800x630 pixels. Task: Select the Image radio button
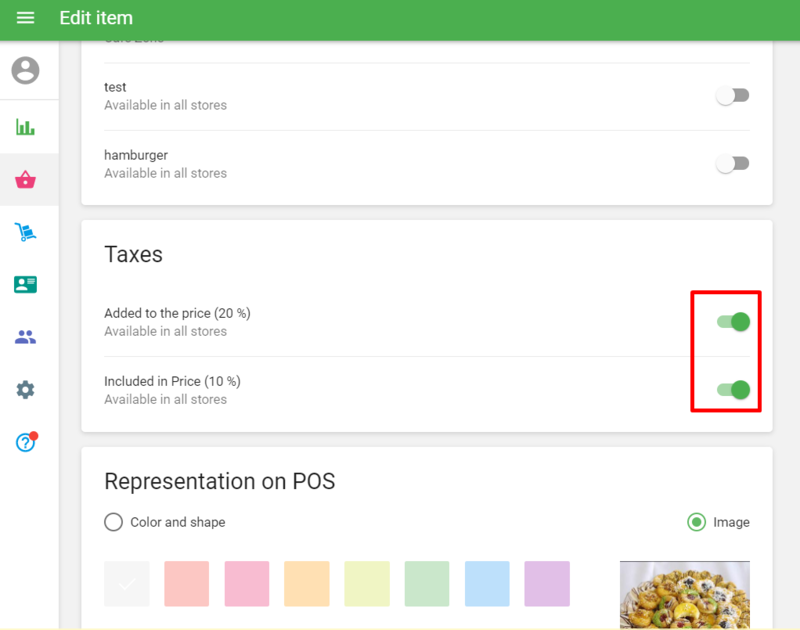point(696,522)
